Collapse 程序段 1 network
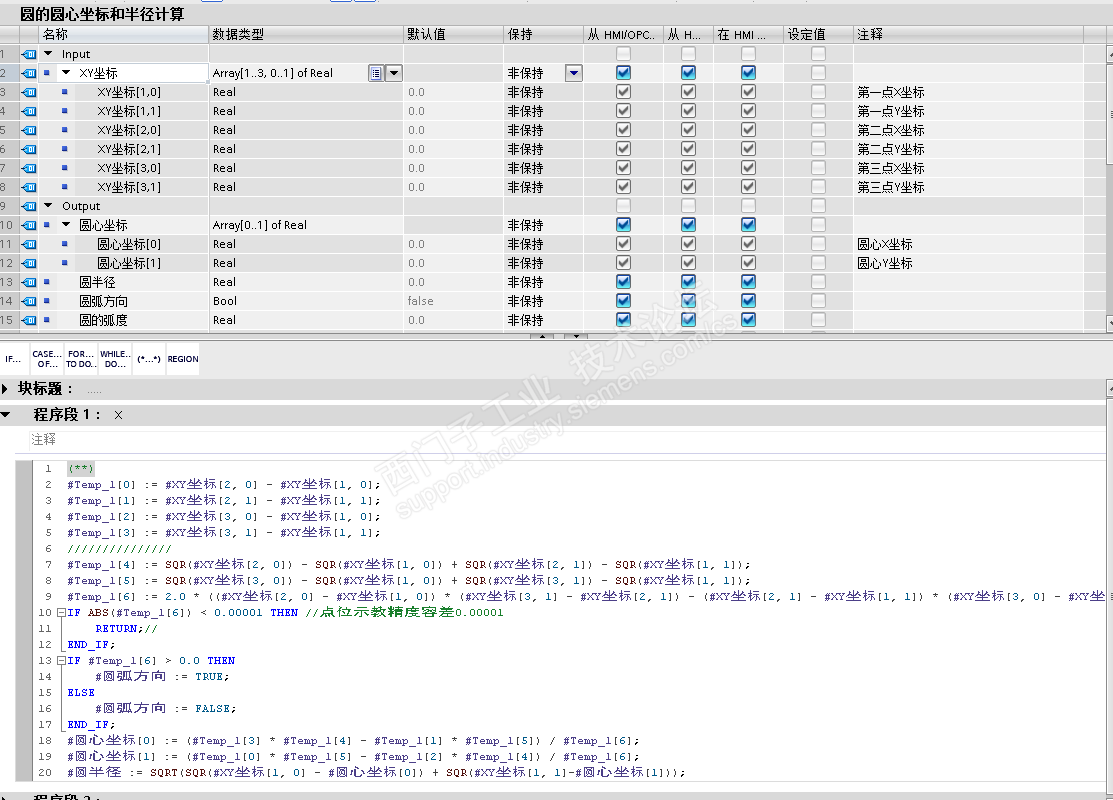The height and width of the screenshot is (800, 1113). [x=6, y=415]
